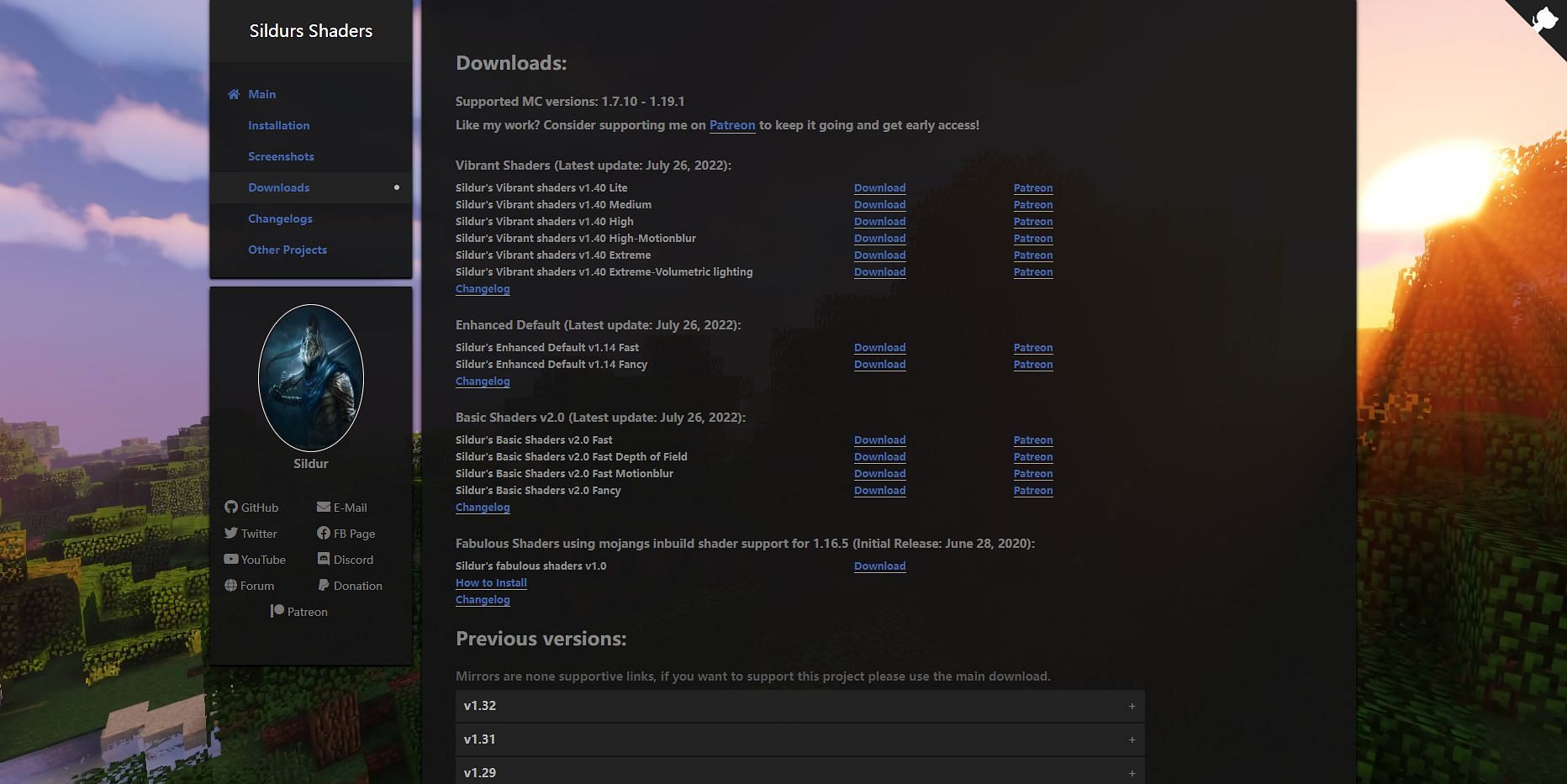
Task: Download Vibrant shaders v1.40 Extreme
Action: [x=879, y=255]
